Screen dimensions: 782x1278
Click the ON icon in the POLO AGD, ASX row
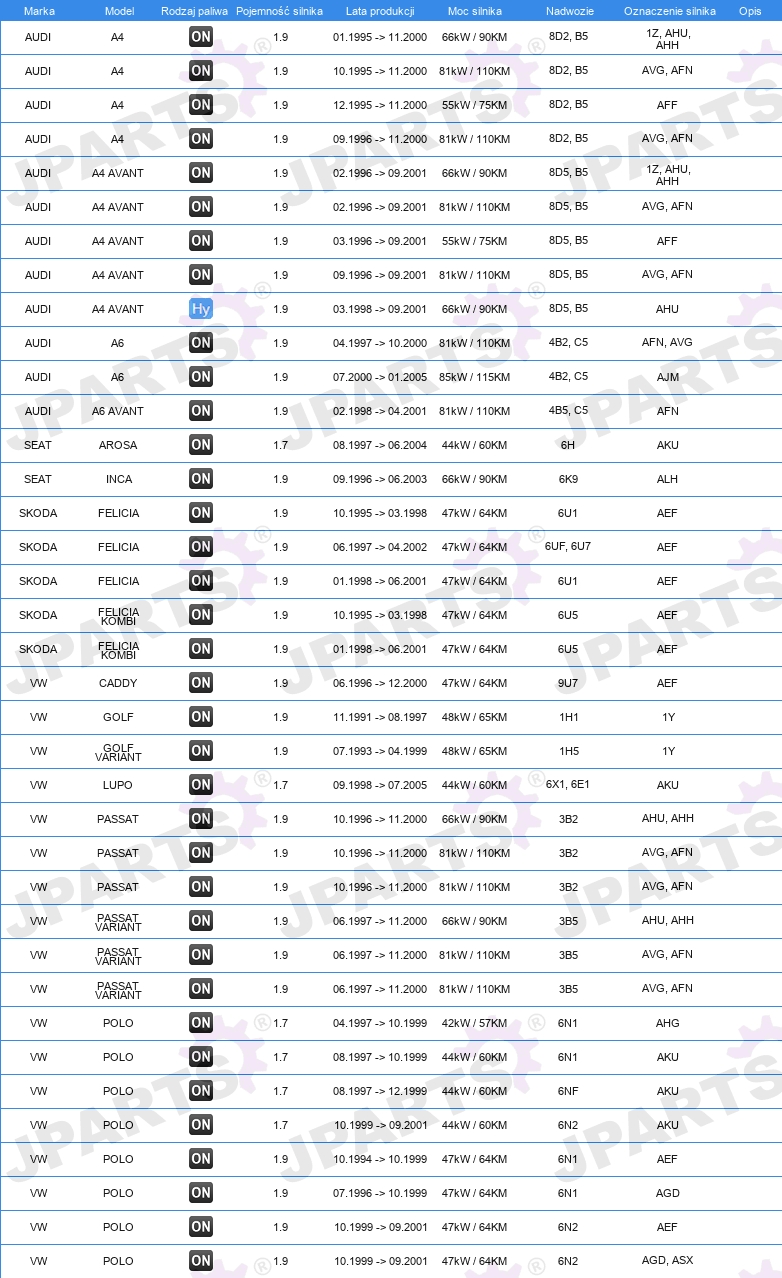pos(201,1261)
